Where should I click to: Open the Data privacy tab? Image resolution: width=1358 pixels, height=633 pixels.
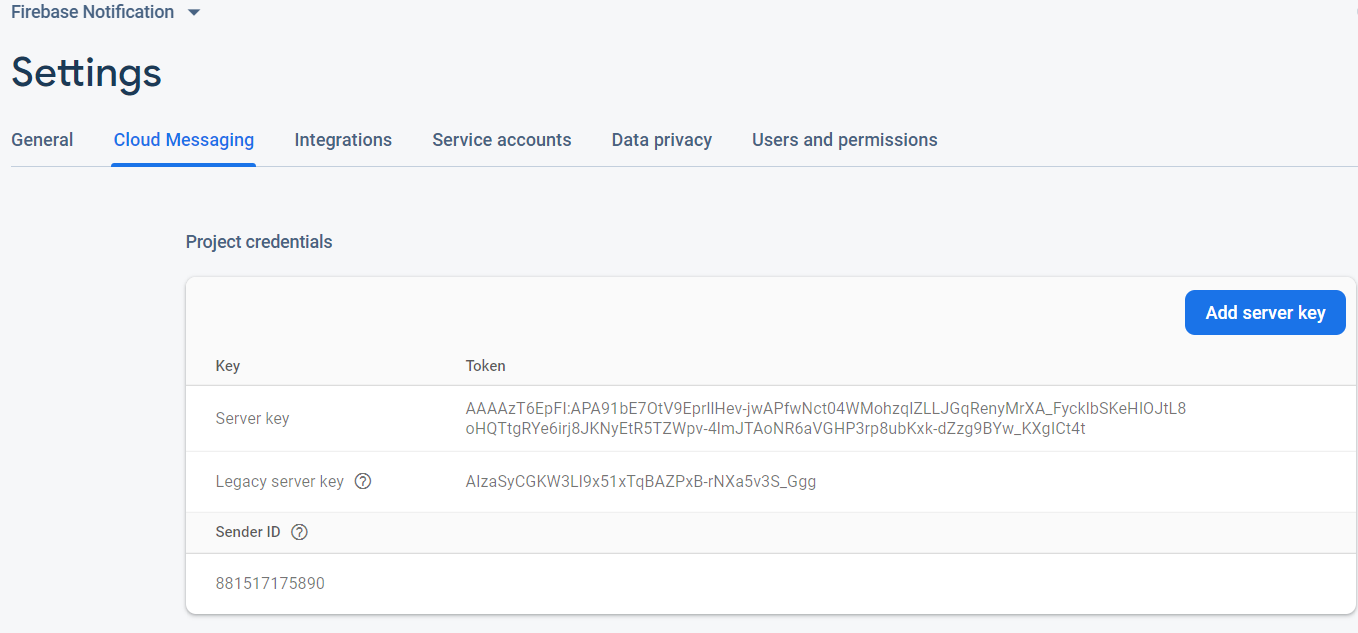point(661,140)
